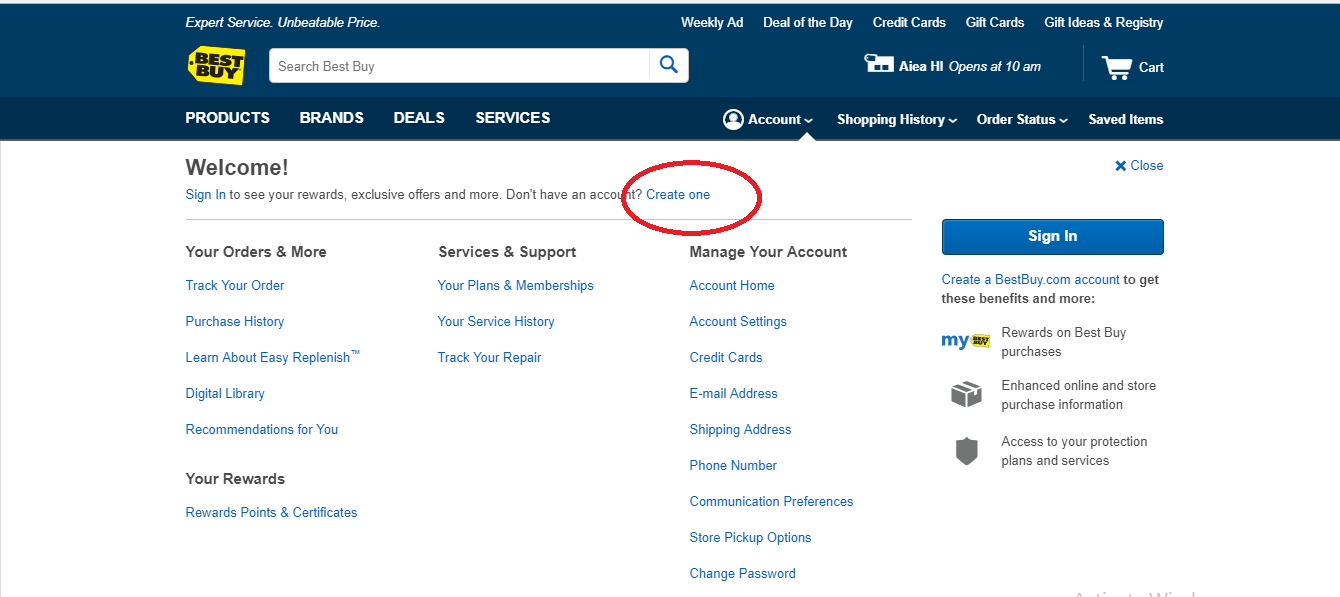Open Credit Cards under Manage Your Account
The width and height of the screenshot is (1340, 597).
pyautogui.click(x=726, y=357)
